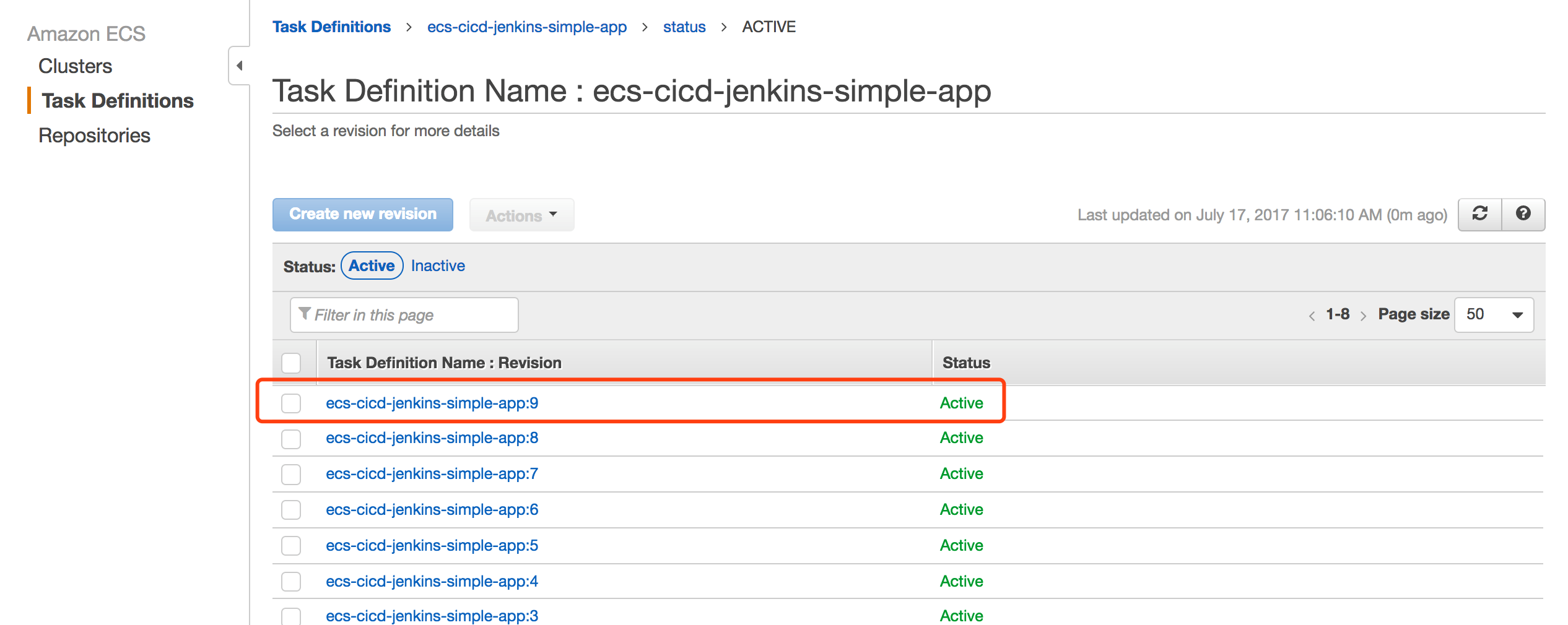Screen dimensions: 1568x625
Task: Open revision ecs-cicd-jenkins-simple-app:8
Action: coord(432,437)
